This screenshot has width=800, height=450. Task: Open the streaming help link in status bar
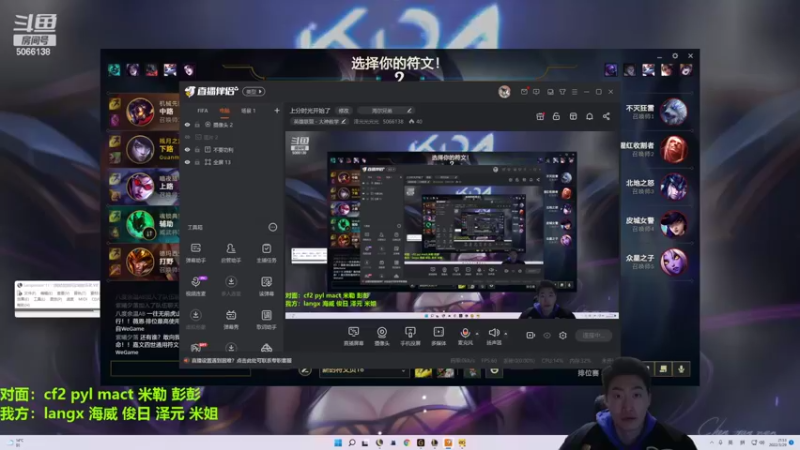click(241, 360)
